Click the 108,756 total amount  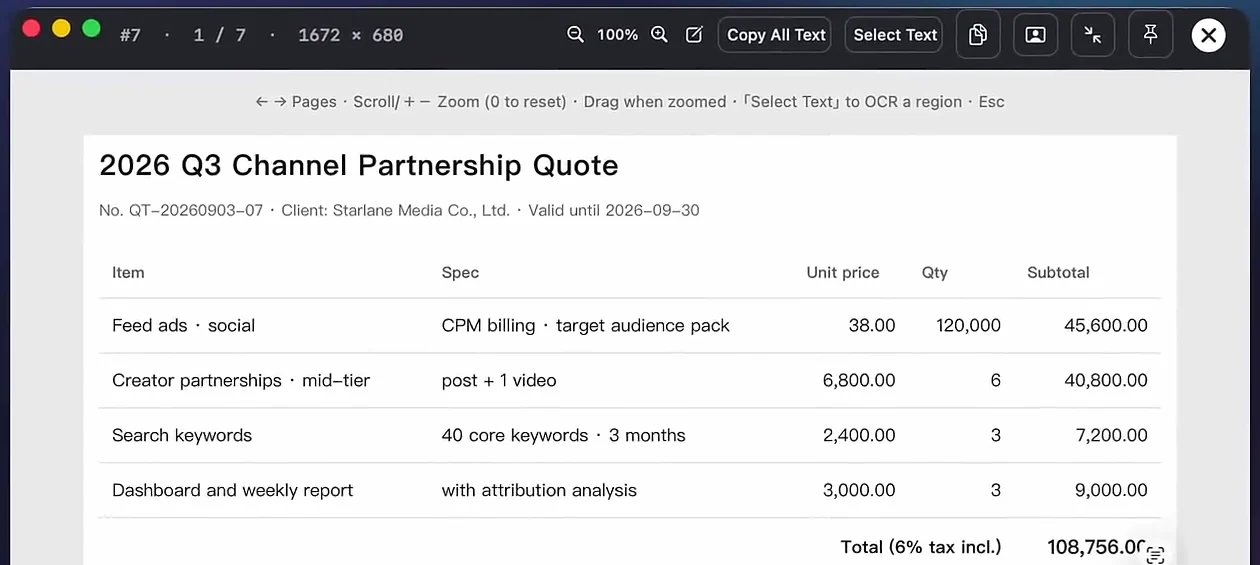click(x=1097, y=547)
